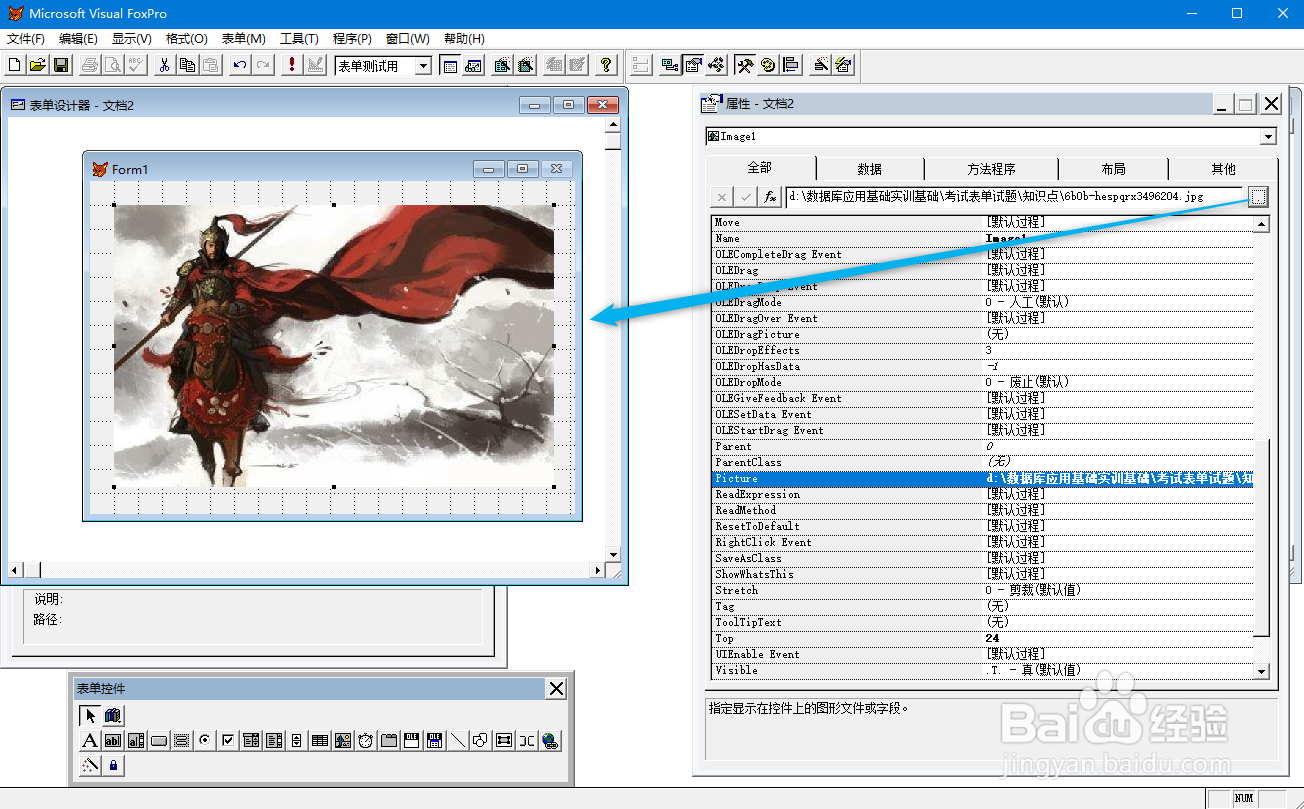Click the ellipsis browse button beside Picture path
This screenshot has height=809, width=1304.
pyautogui.click(x=1258, y=197)
